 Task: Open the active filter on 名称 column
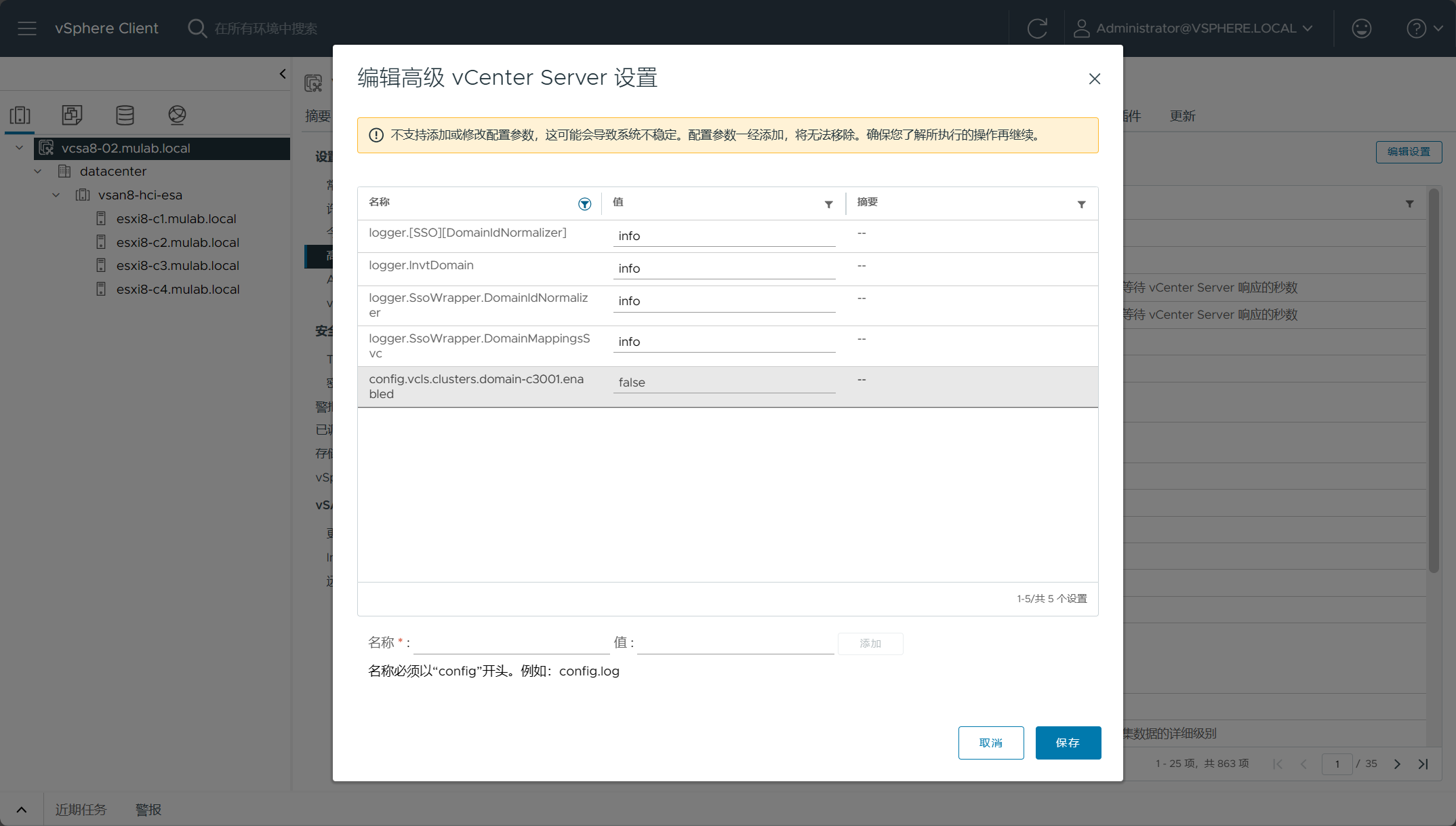(584, 204)
